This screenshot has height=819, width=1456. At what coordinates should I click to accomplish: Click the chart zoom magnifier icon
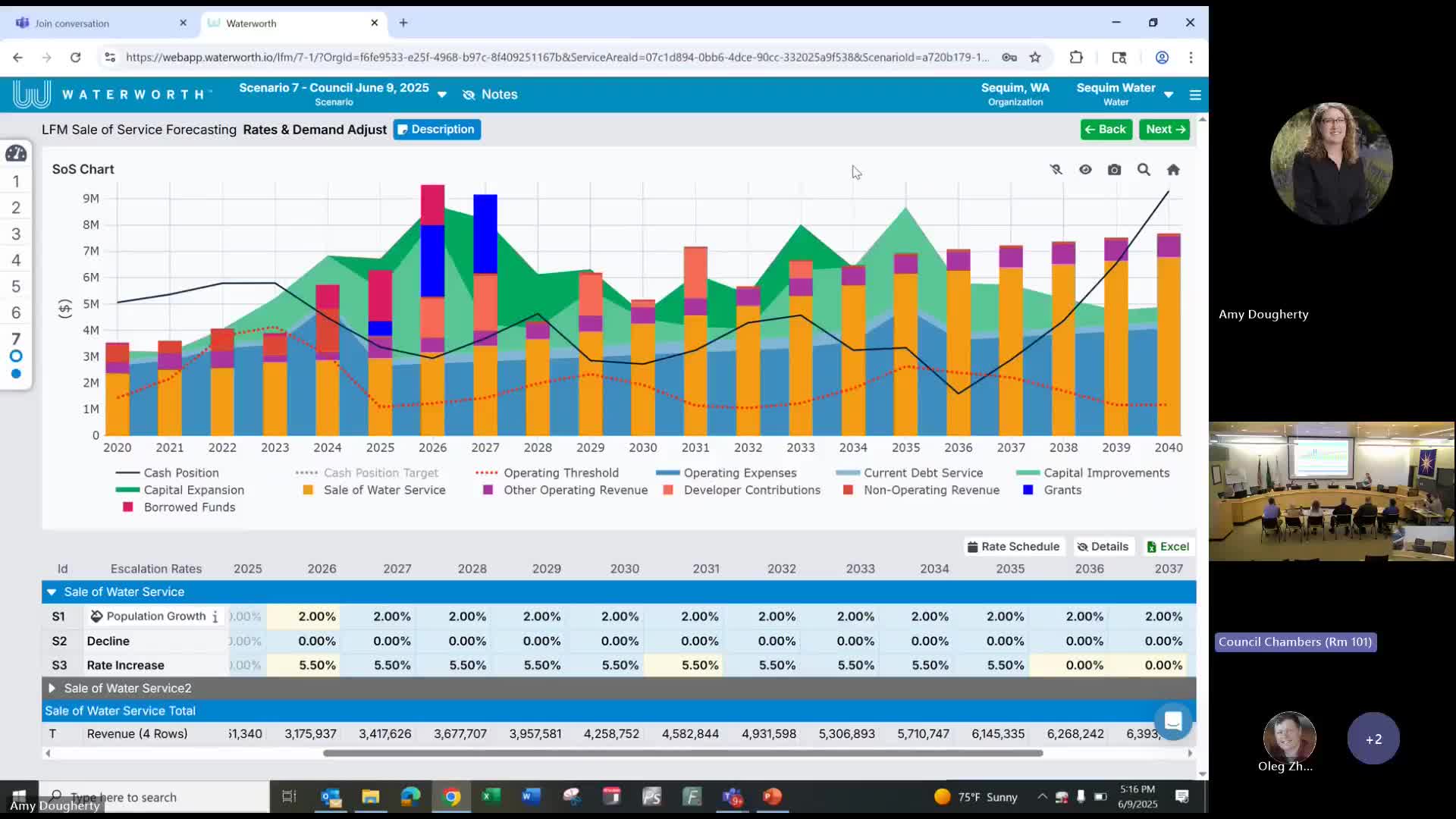tap(1144, 170)
